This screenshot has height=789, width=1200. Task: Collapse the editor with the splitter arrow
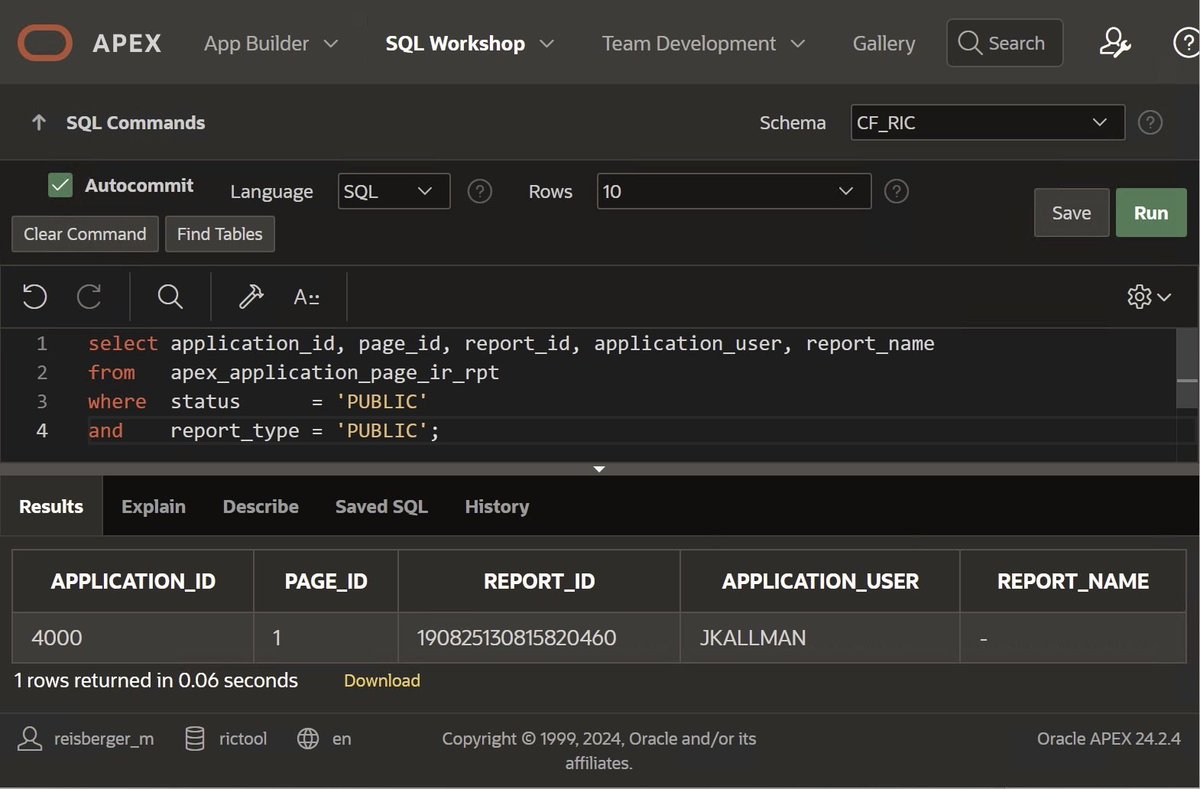pyautogui.click(x=599, y=469)
